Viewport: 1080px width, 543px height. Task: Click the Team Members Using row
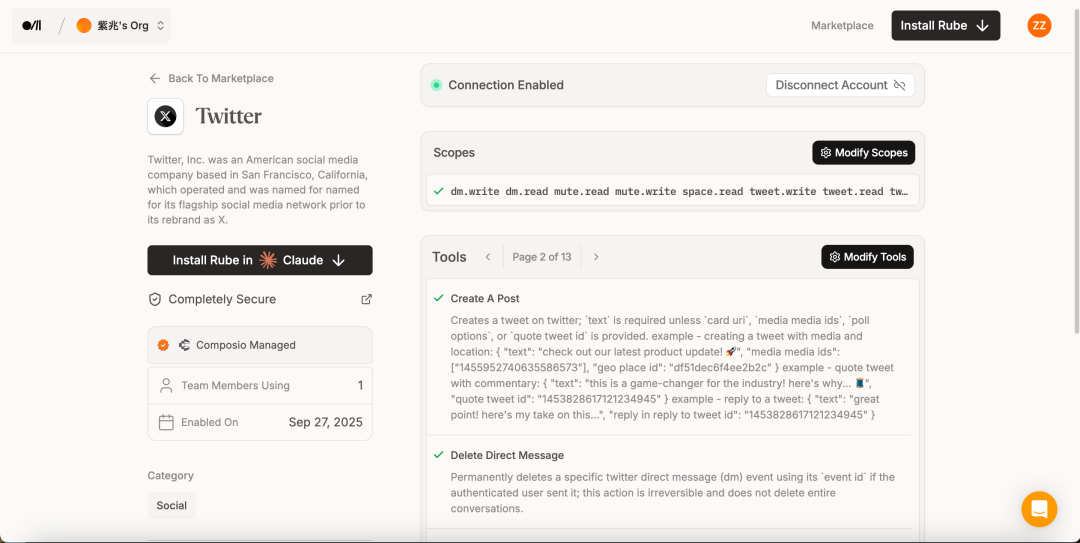[x=260, y=385]
